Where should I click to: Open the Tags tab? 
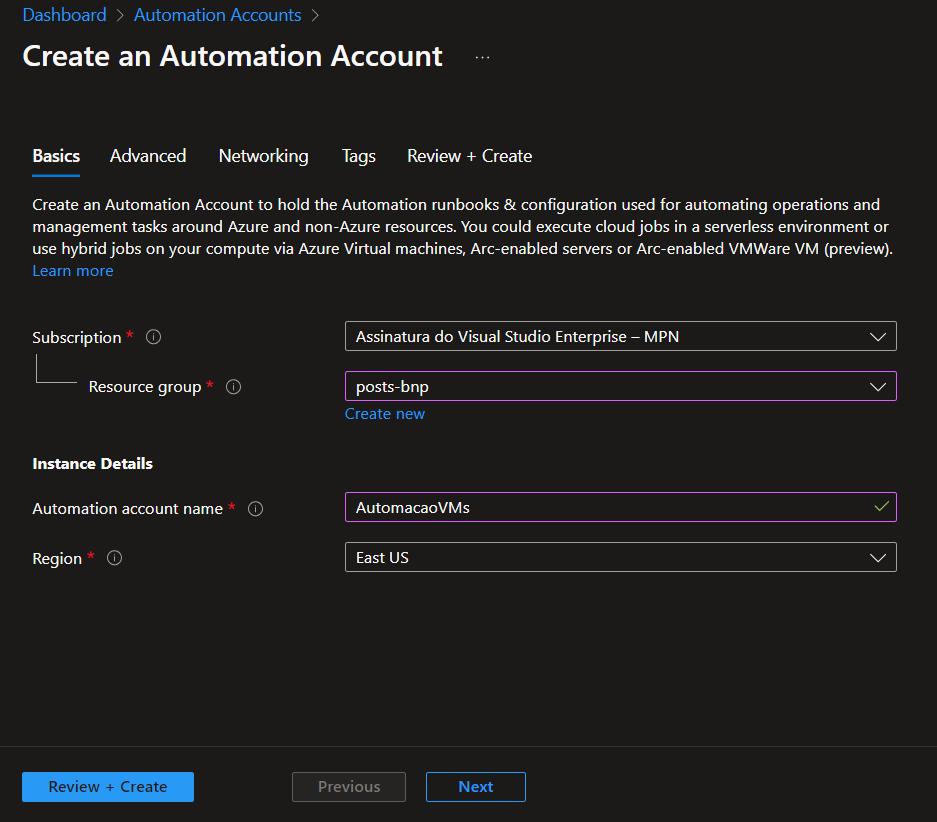point(358,156)
